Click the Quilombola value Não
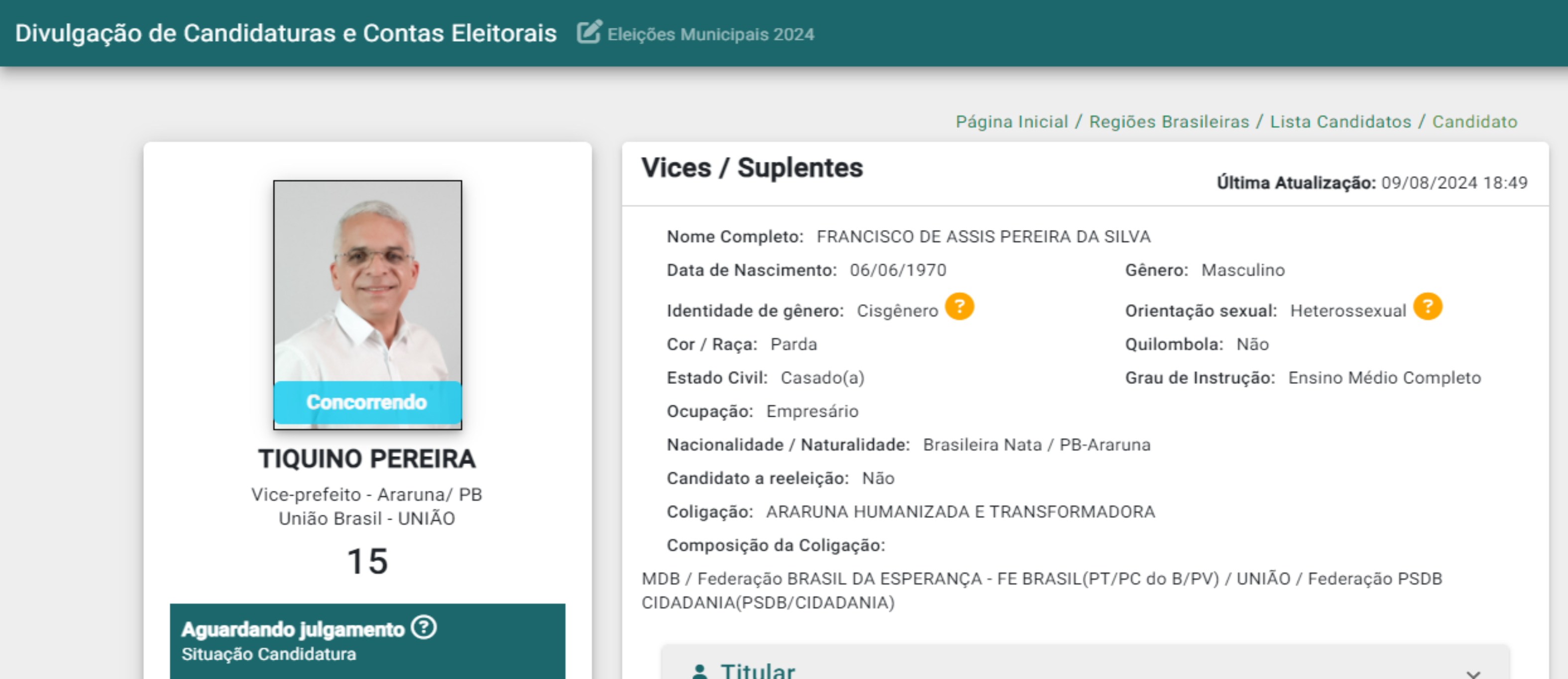This screenshot has width=1568, height=679. coord(1252,344)
